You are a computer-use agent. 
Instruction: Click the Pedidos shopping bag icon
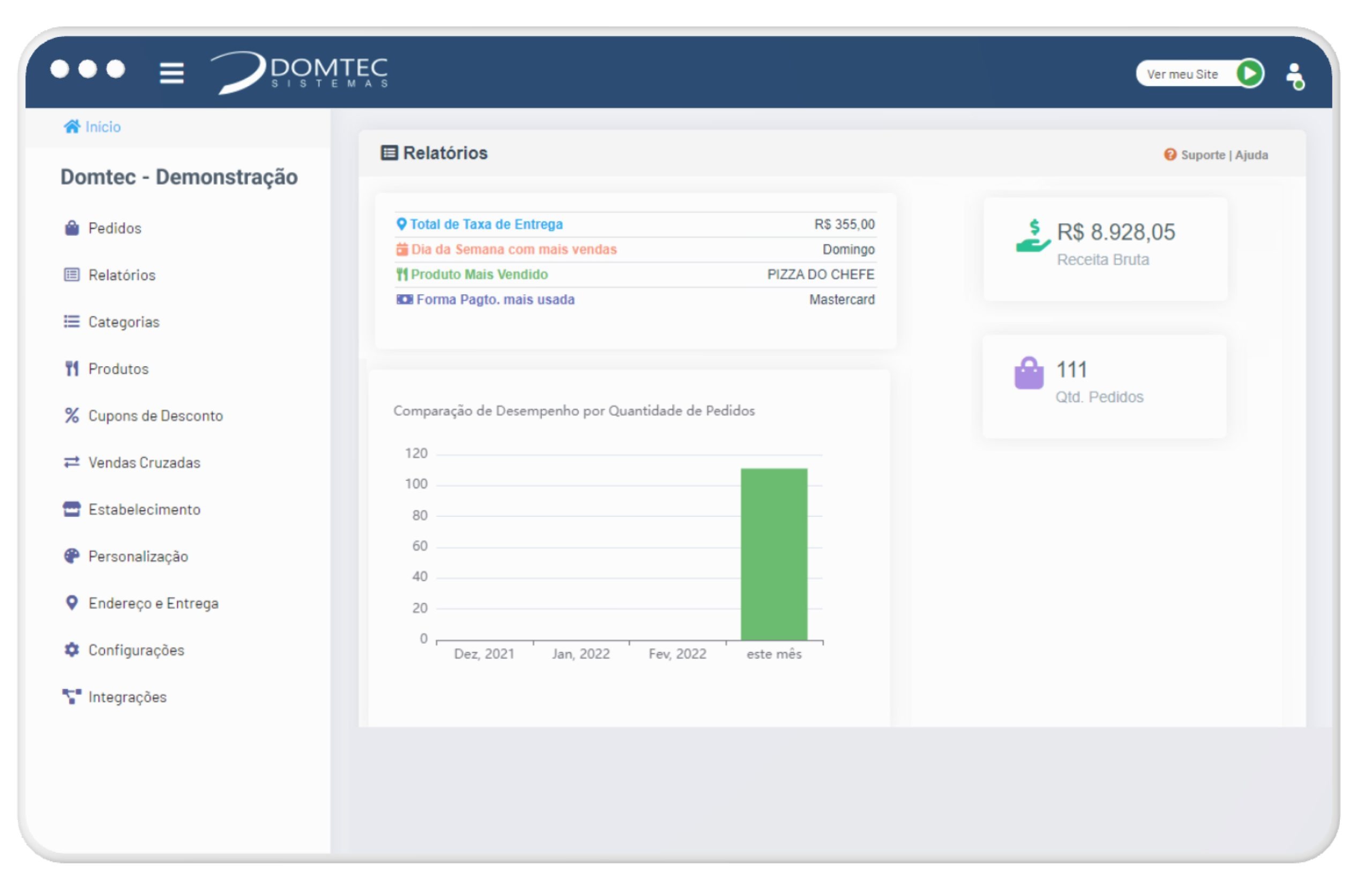[x=72, y=228]
